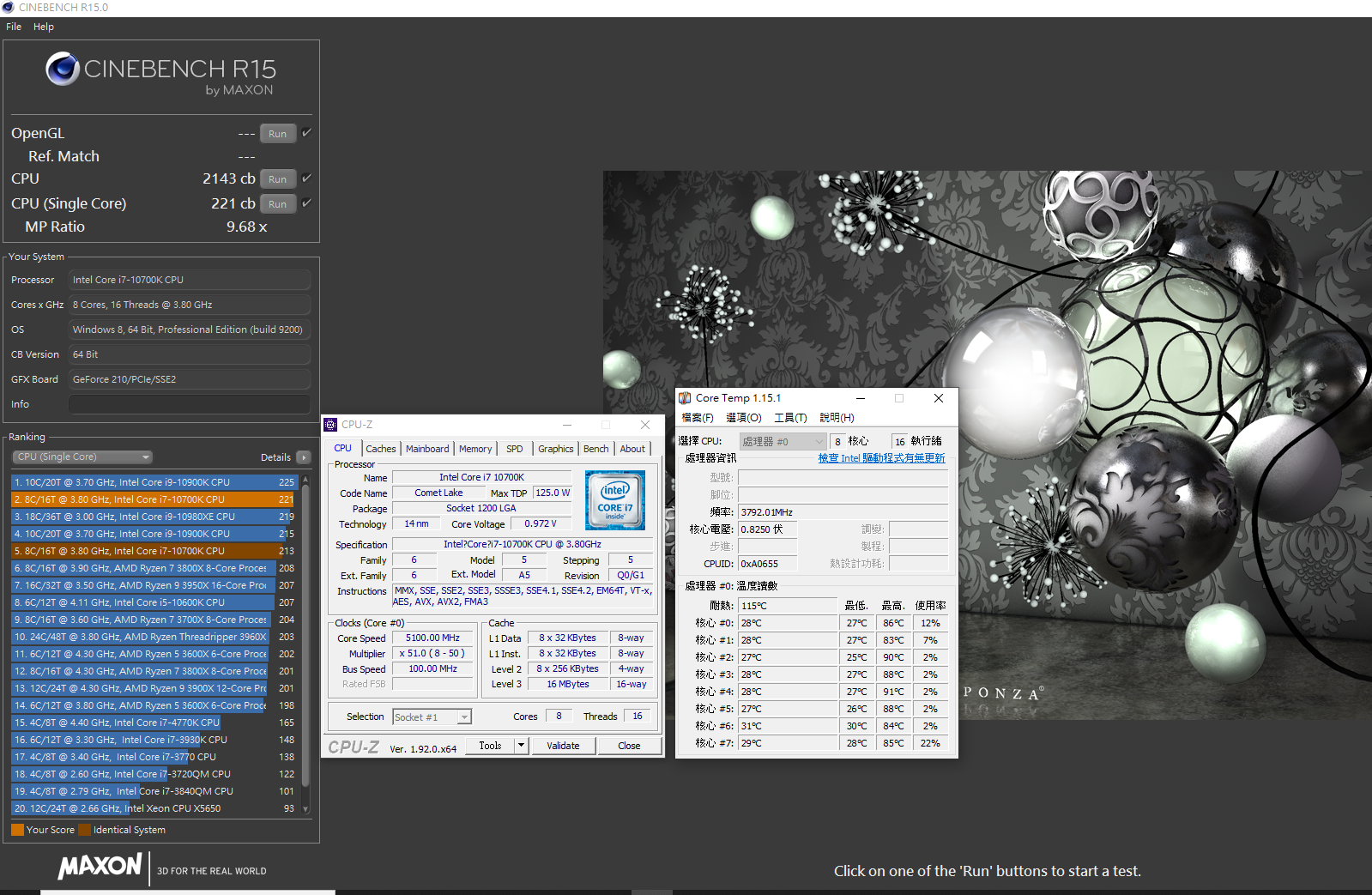Select ranking row 2 Core i7-10700K score 221

click(x=154, y=499)
